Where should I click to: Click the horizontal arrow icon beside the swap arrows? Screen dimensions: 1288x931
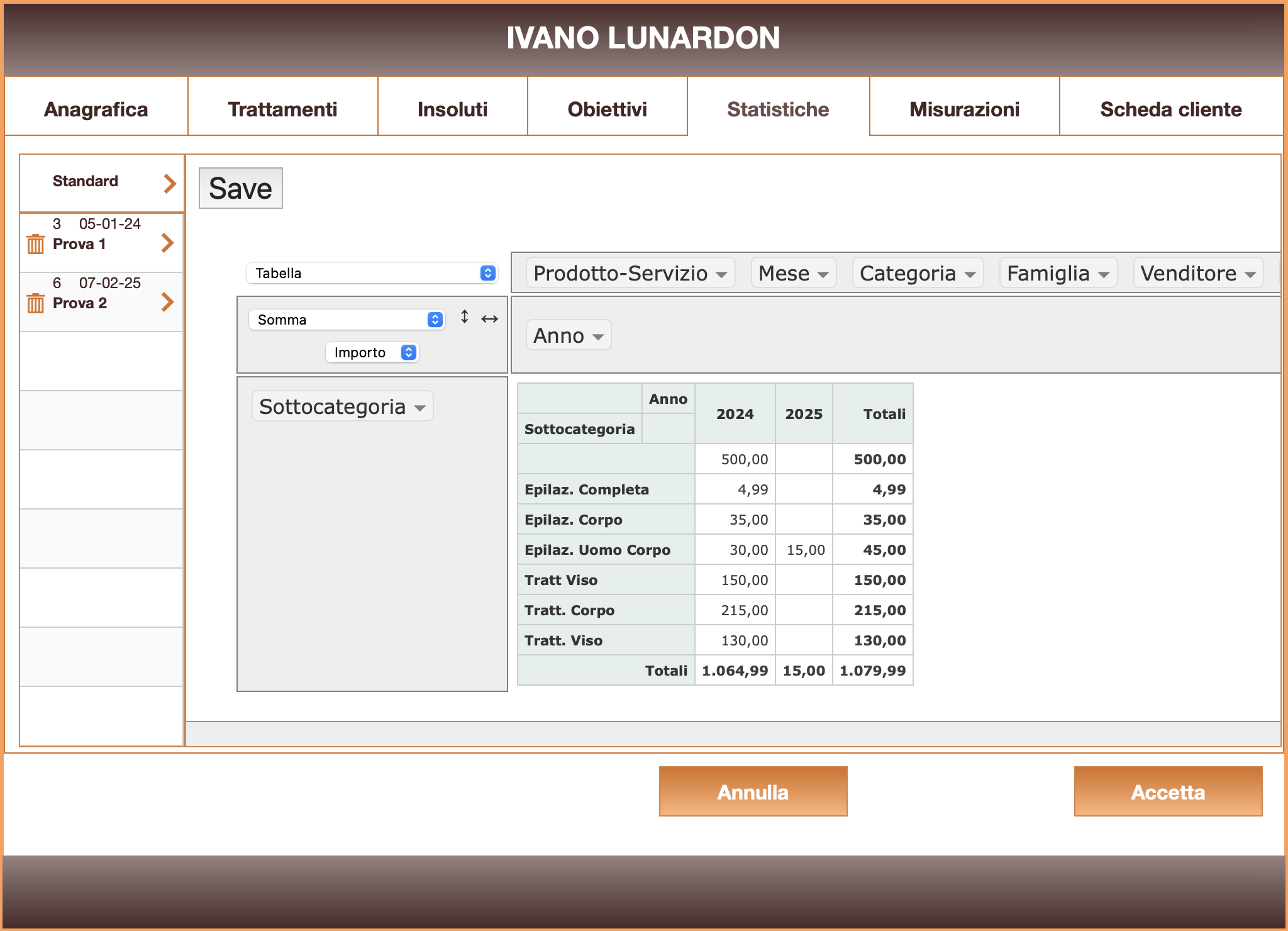(489, 319)
